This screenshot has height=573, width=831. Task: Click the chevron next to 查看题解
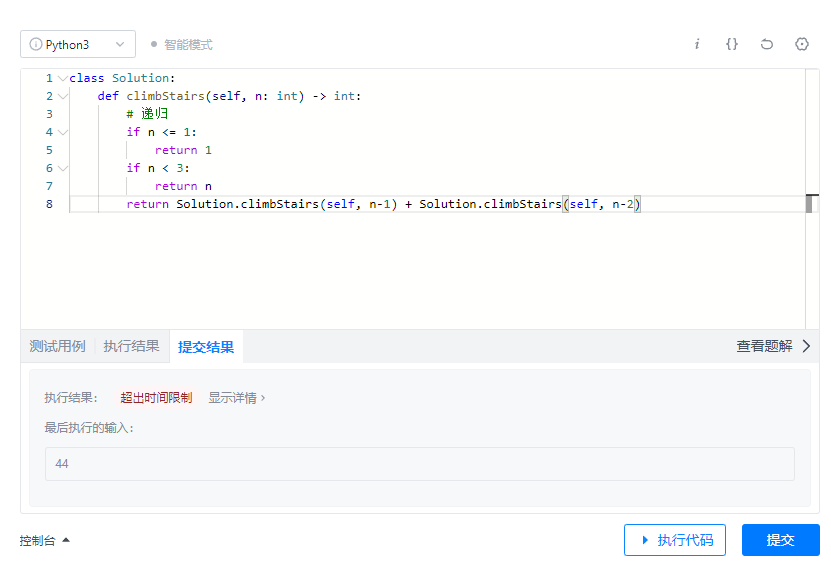pyautogui.click(x=806, y=346)
